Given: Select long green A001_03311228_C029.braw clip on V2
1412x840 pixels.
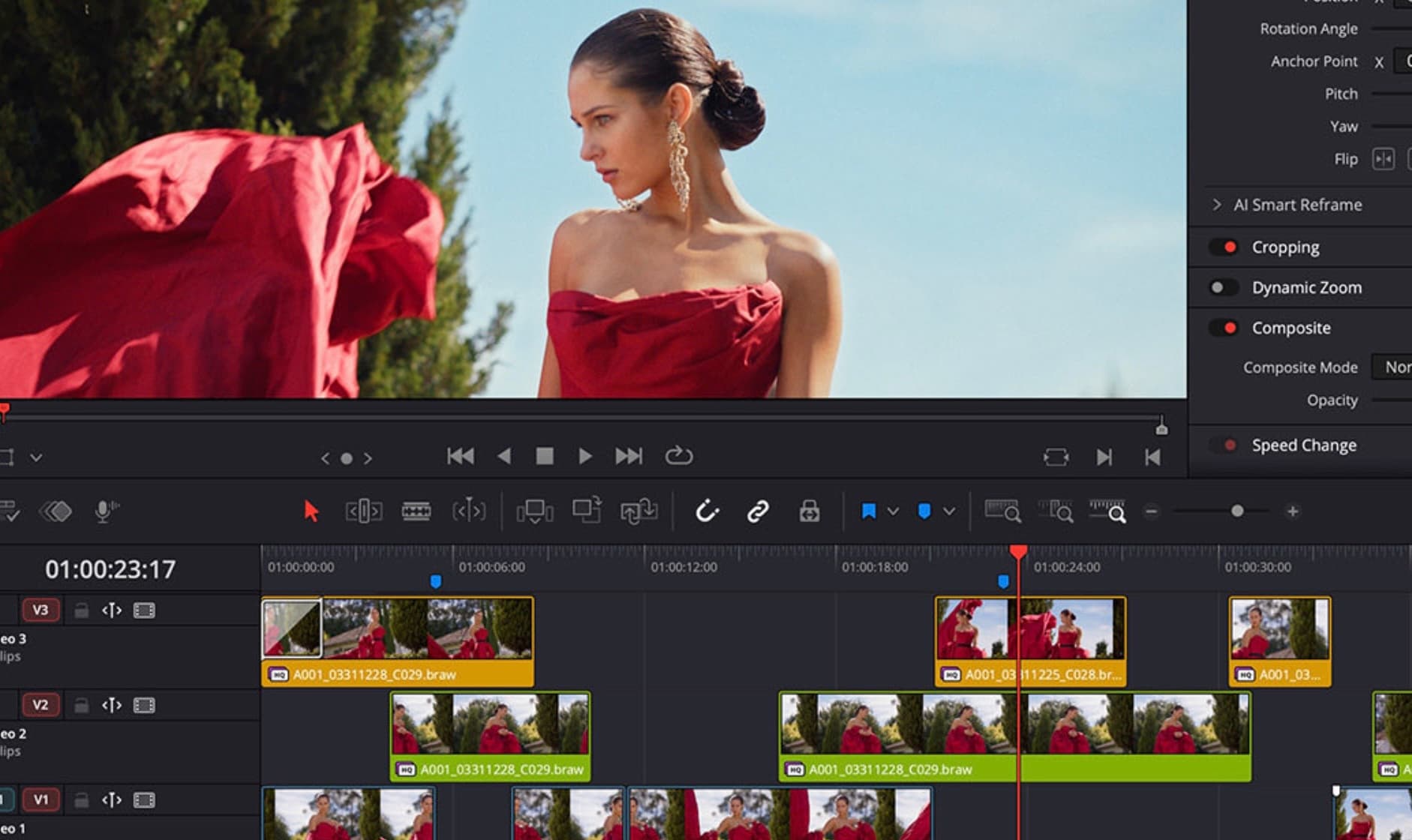Looking at the screenshot, I should (x=1014, y=736).
